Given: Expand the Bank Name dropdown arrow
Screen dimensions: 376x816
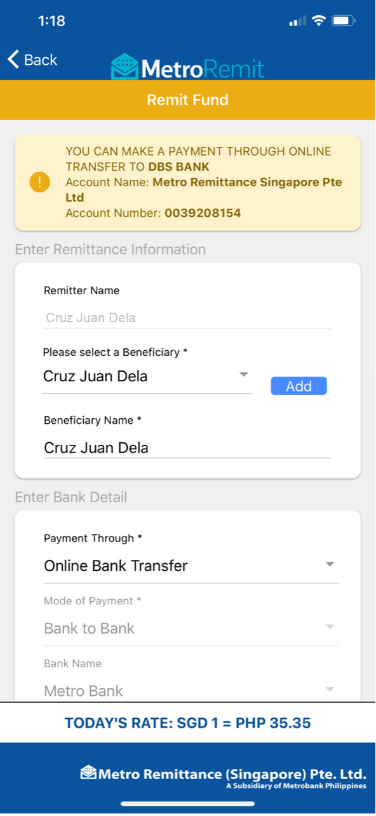Looking at the screenshot, I should click(329, 690).
